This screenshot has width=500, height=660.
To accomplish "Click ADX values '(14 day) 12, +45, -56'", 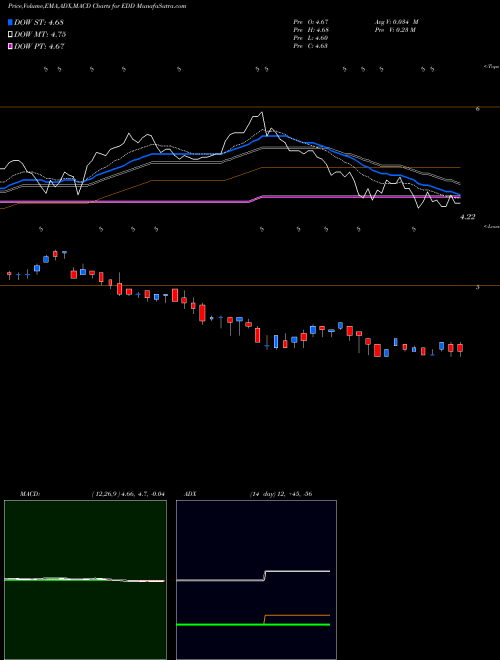I will pos(280,494).
